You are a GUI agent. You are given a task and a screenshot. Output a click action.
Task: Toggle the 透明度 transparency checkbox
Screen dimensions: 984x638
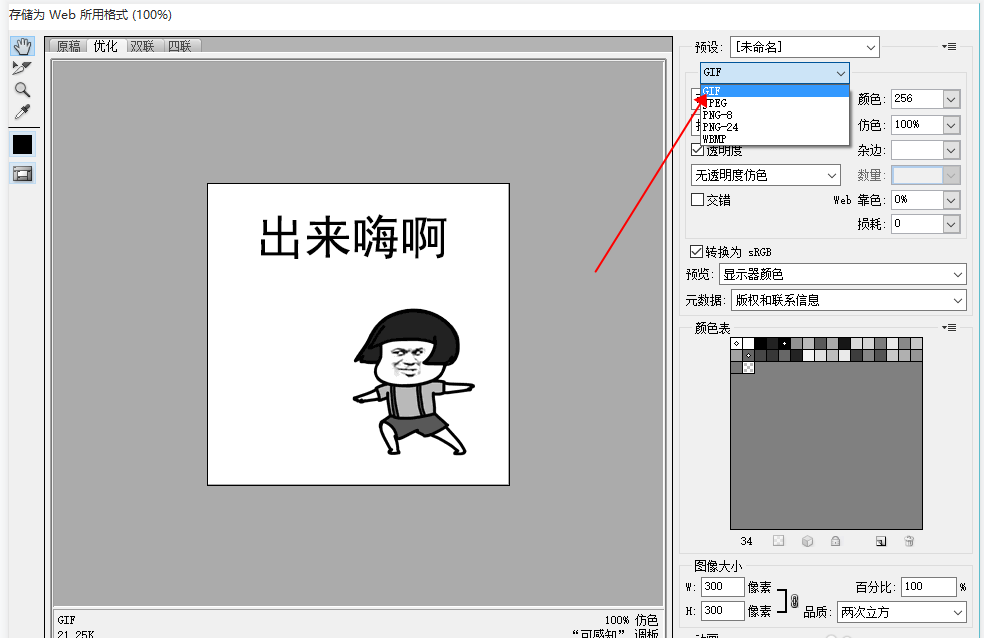pos(697,150)
